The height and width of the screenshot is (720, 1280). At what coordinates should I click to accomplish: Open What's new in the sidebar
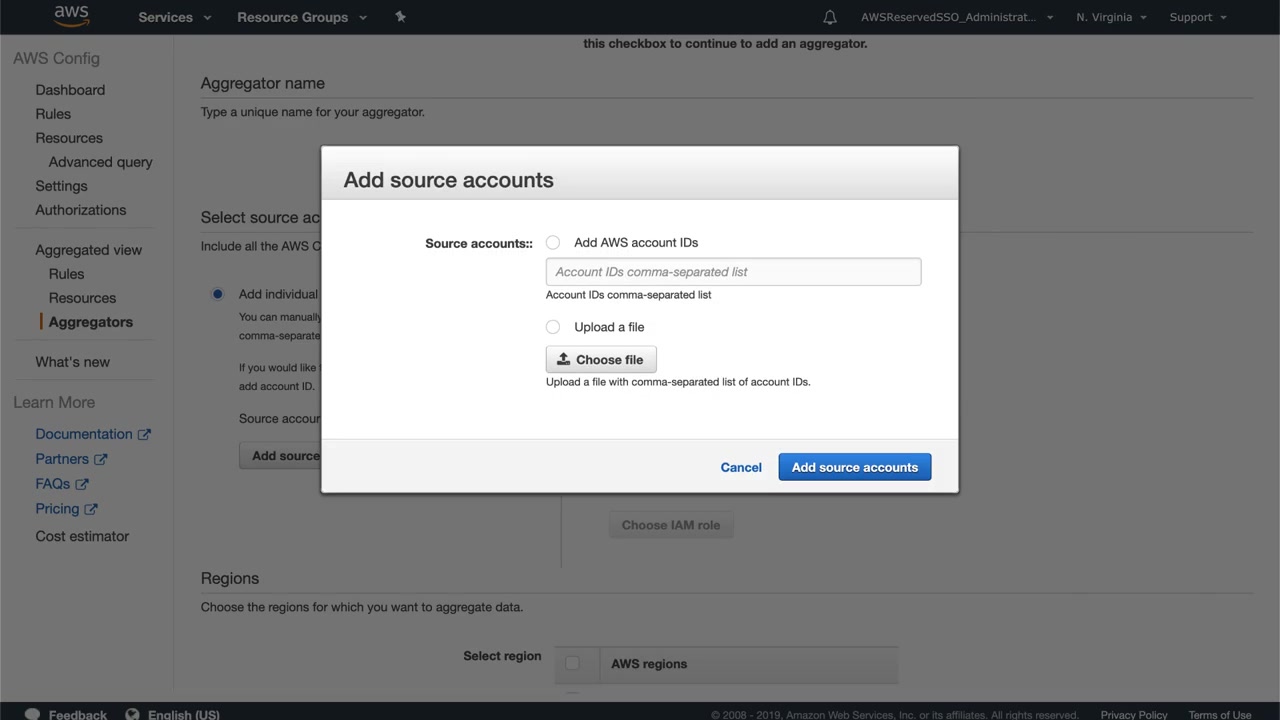click(73, 362)
